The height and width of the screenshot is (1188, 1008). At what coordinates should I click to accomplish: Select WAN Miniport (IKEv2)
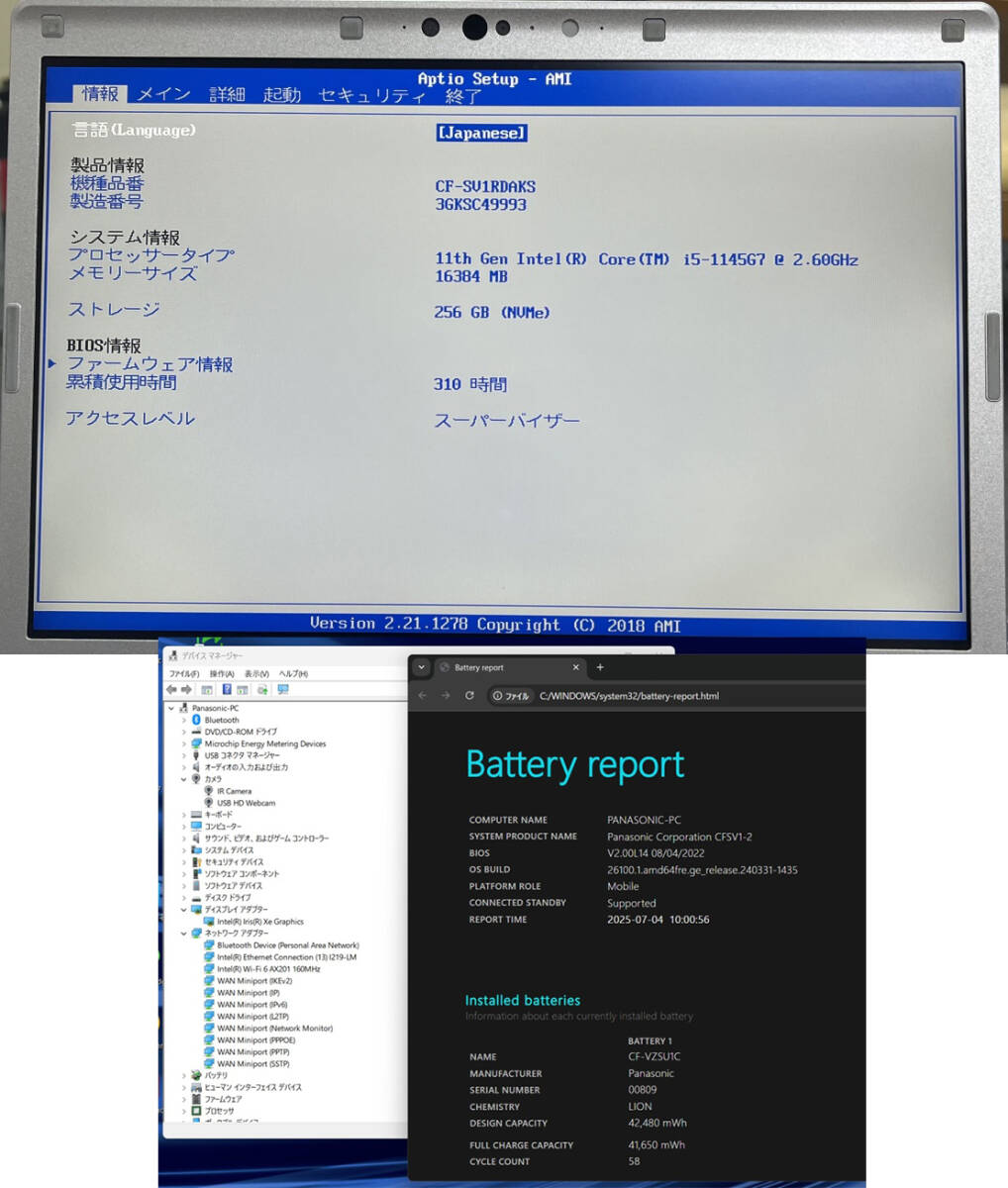click(250, 981)
